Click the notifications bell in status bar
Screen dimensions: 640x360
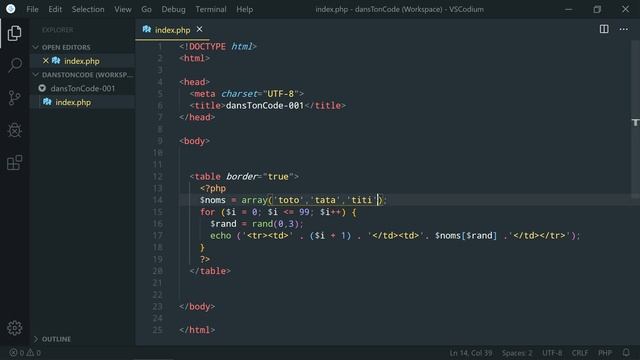(x=626, y=352)
